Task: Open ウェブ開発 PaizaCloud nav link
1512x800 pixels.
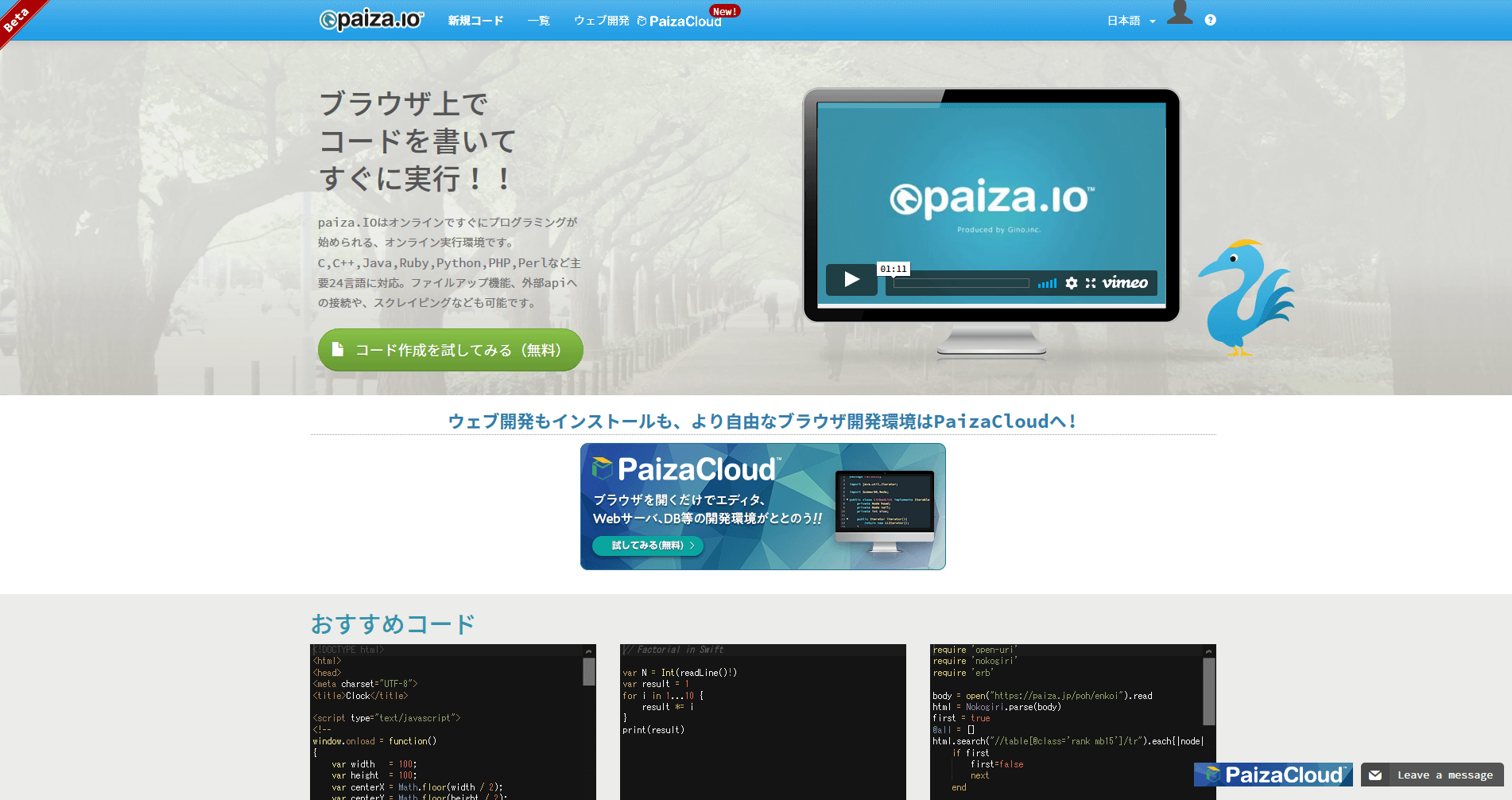Action: [x=647, y=21]
